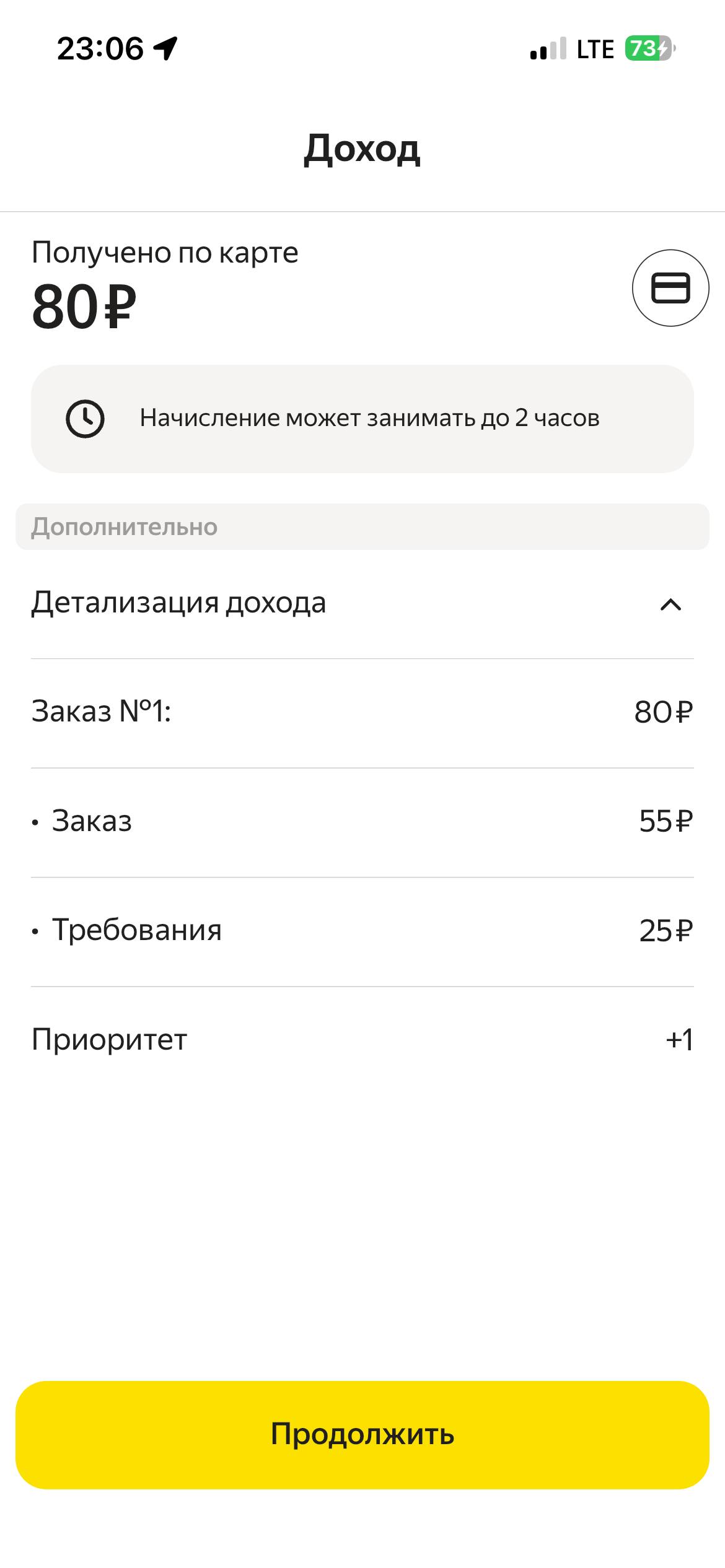Tap the 23:06 clock in status bar
Viewport: 725px width, 1568px height.
click(100, 48)
